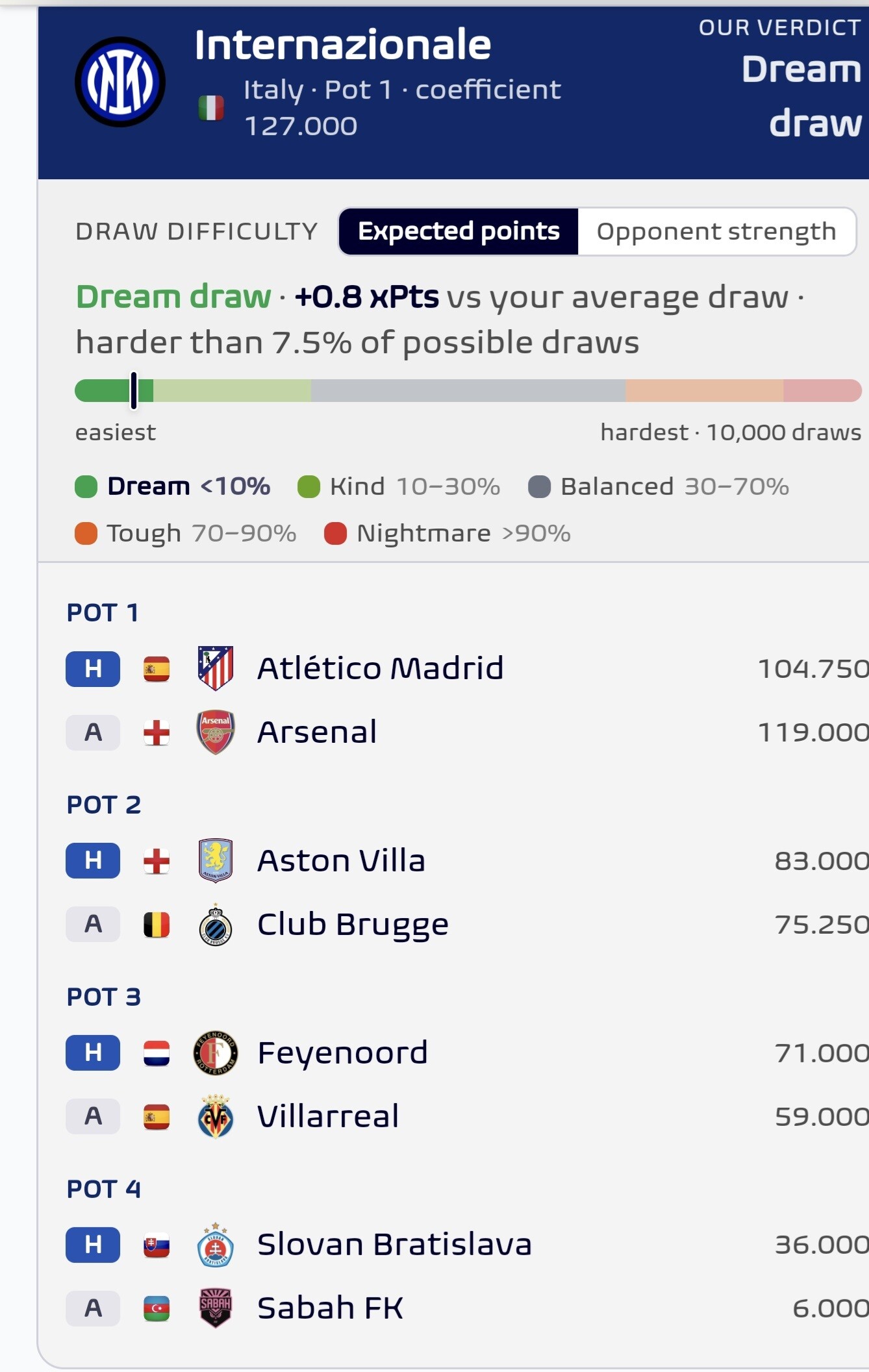The height and width of the screenshot is (1372, 869).
Task: Open the Sabah FK fixture row
Action: pos(467,1308)
